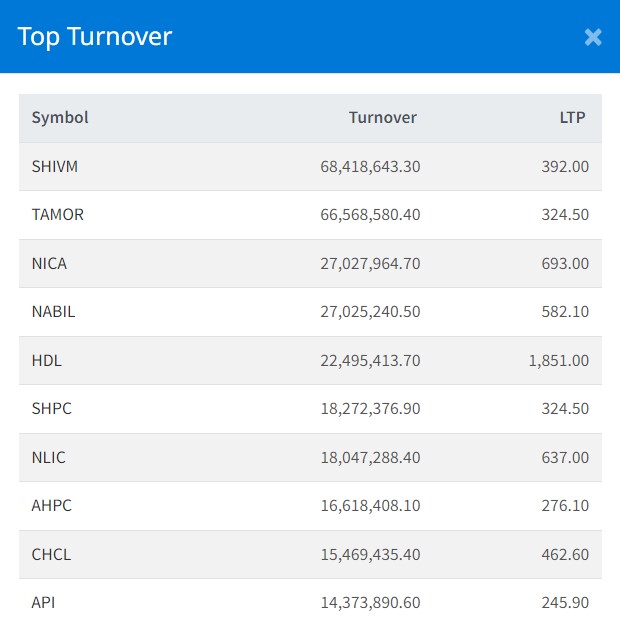The height and width of the screenshot is (622, 620).
Task: Click the LTP column header
Action: point(572,118)
